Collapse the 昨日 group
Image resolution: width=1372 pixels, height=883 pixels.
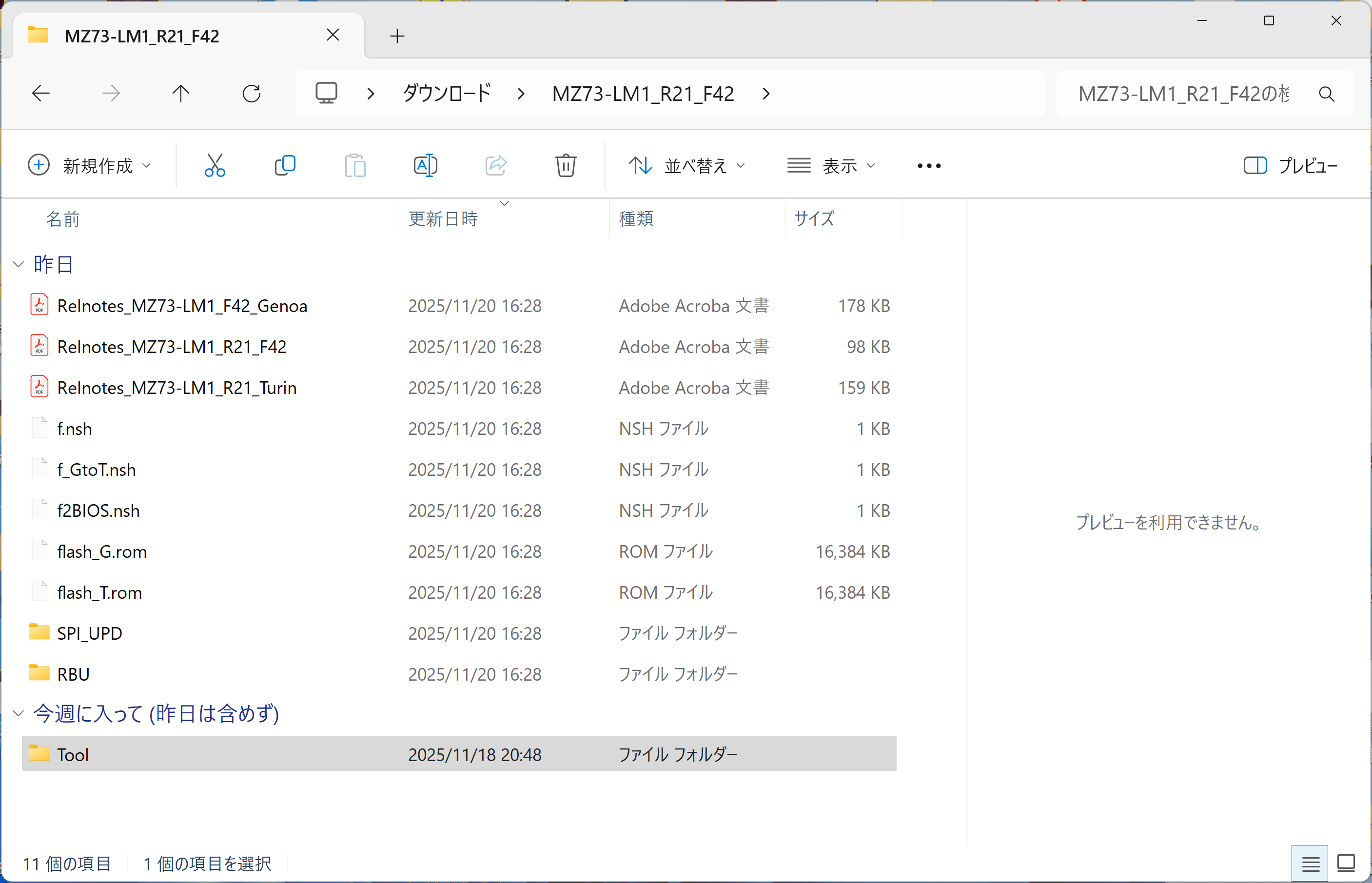pyautogui.click(x=19, y=264)
